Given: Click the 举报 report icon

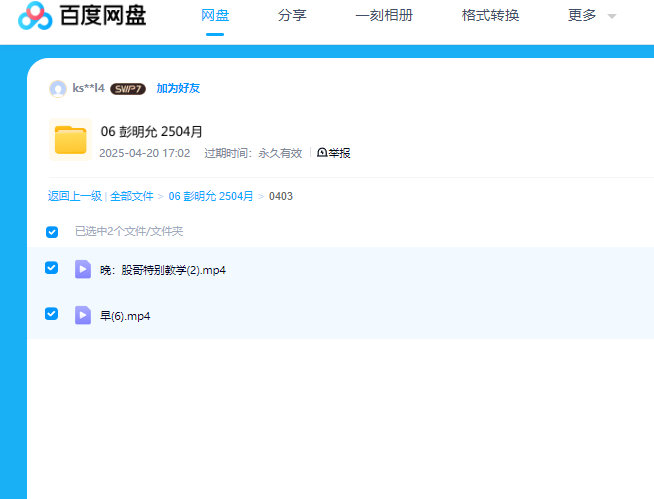Looking at the screenshot, I should click(x=322, y=153).
